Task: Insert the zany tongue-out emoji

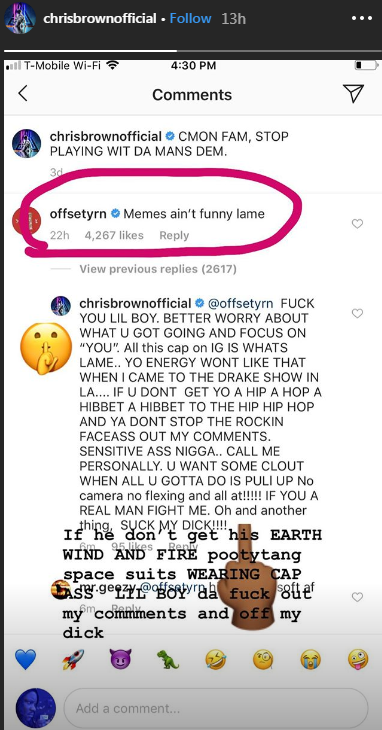Action: 358,659
